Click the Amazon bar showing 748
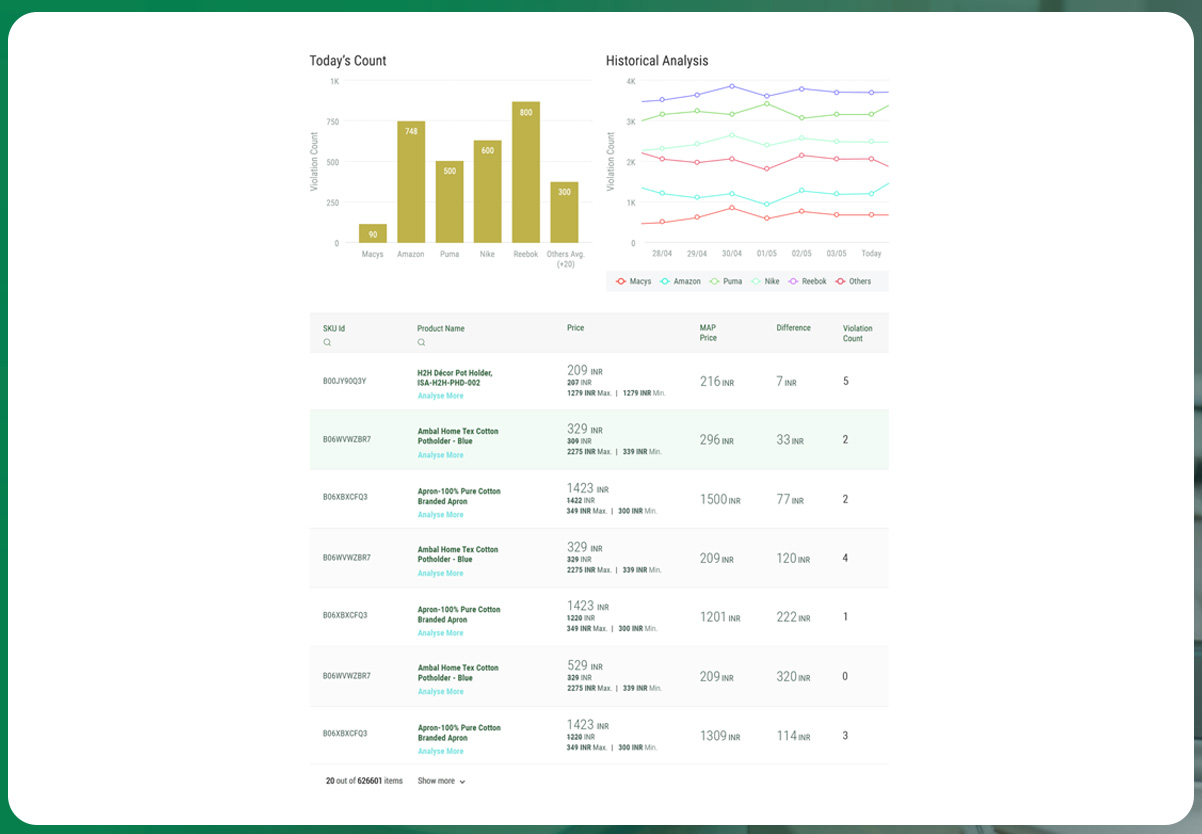The height and width of the screenshot is (834, 1202). point(411,182)
